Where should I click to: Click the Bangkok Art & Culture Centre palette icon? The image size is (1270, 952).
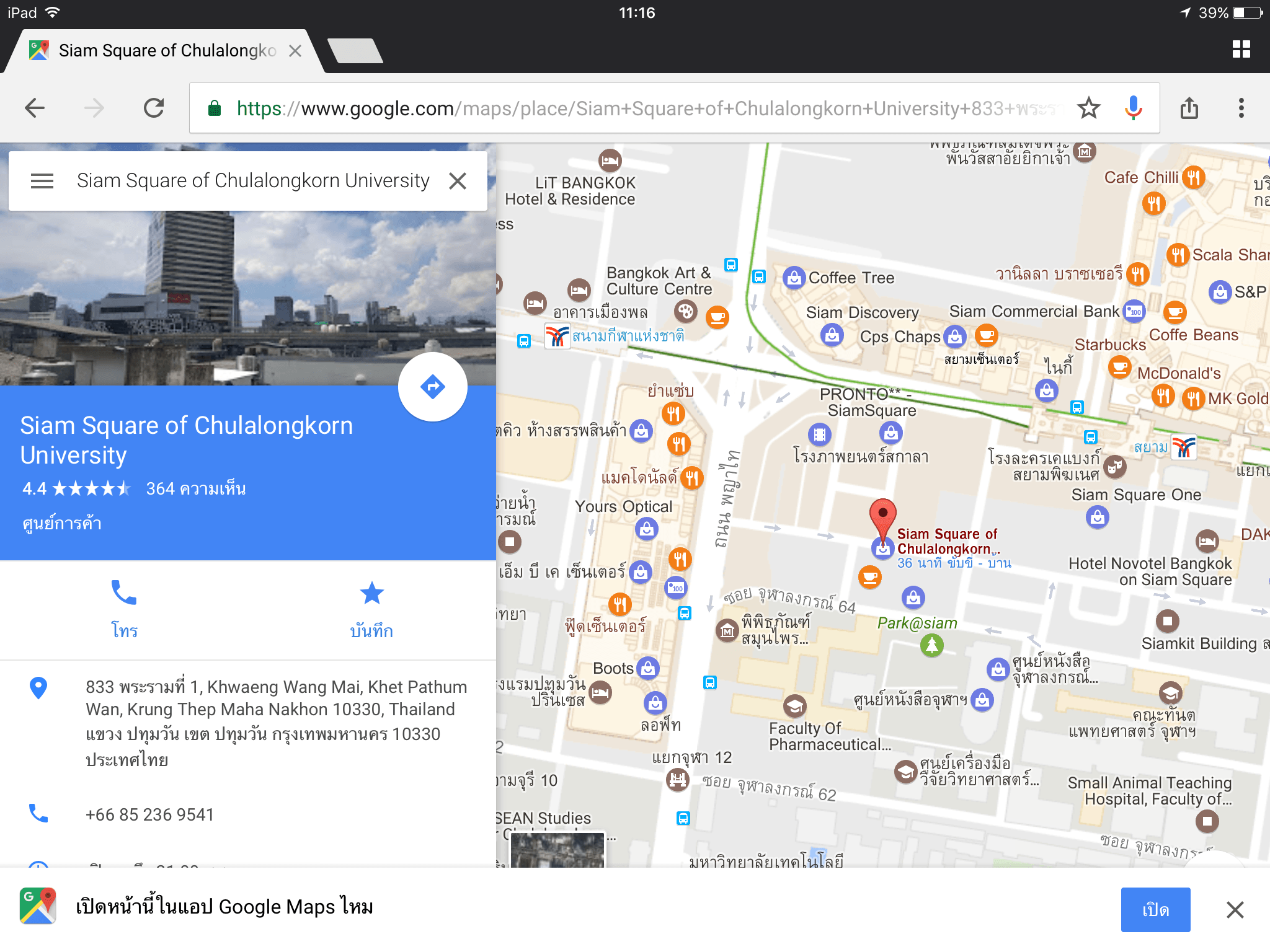pyautogui.click(x=685, y=311)
